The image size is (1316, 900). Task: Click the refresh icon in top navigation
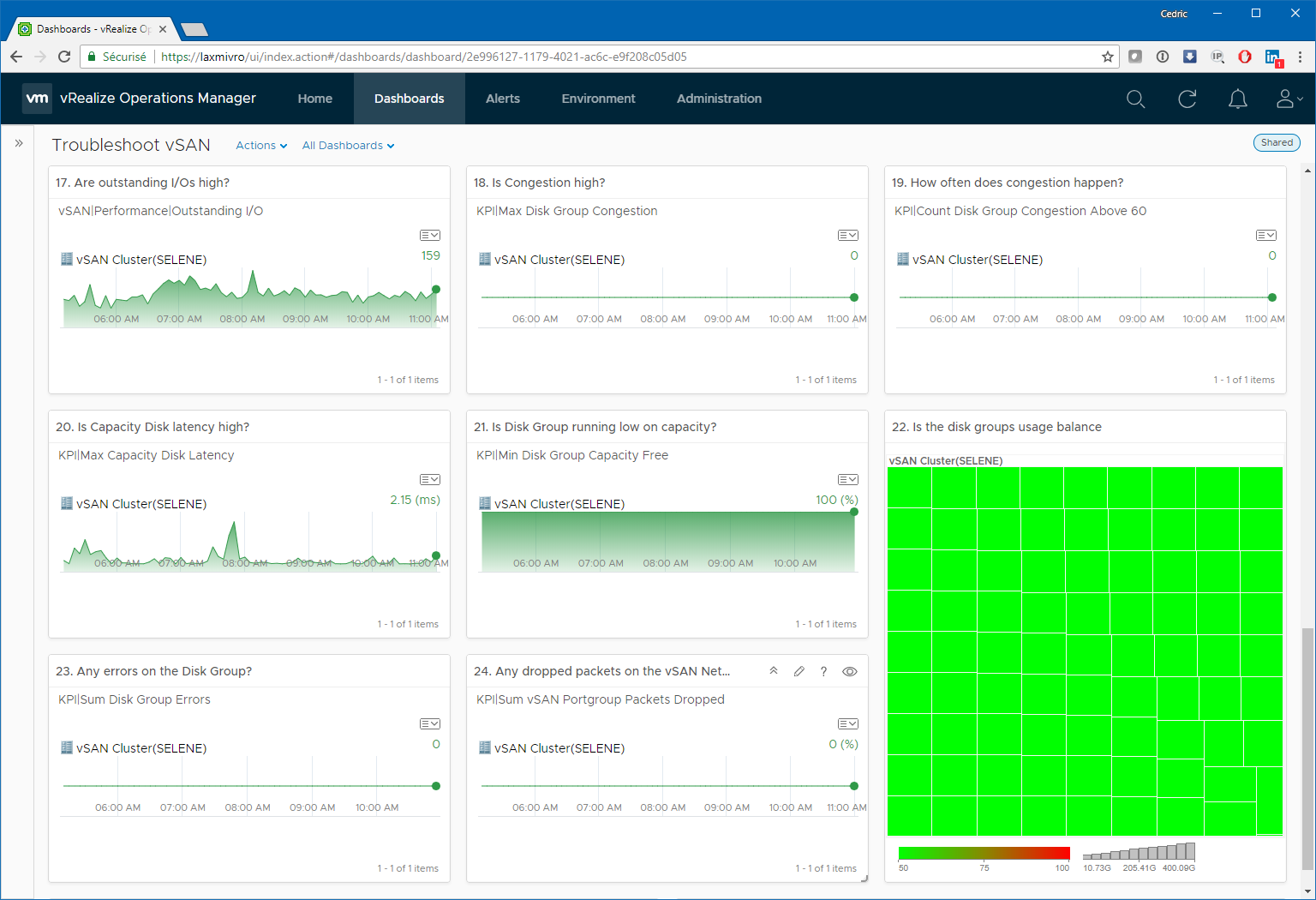1187,99
